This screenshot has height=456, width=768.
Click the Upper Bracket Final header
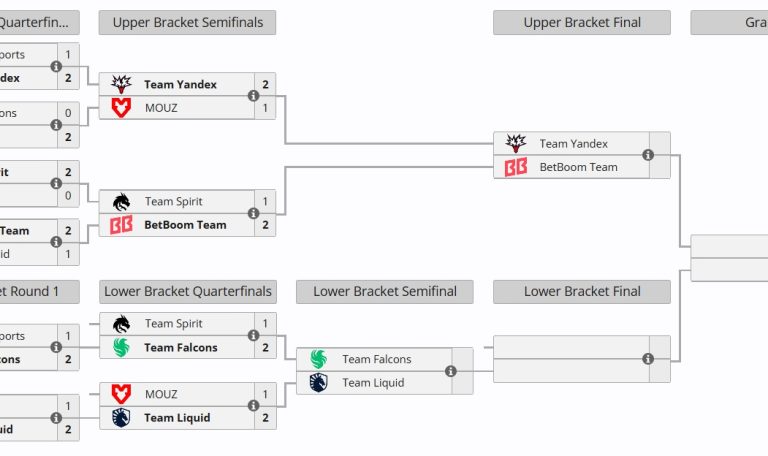582,23
